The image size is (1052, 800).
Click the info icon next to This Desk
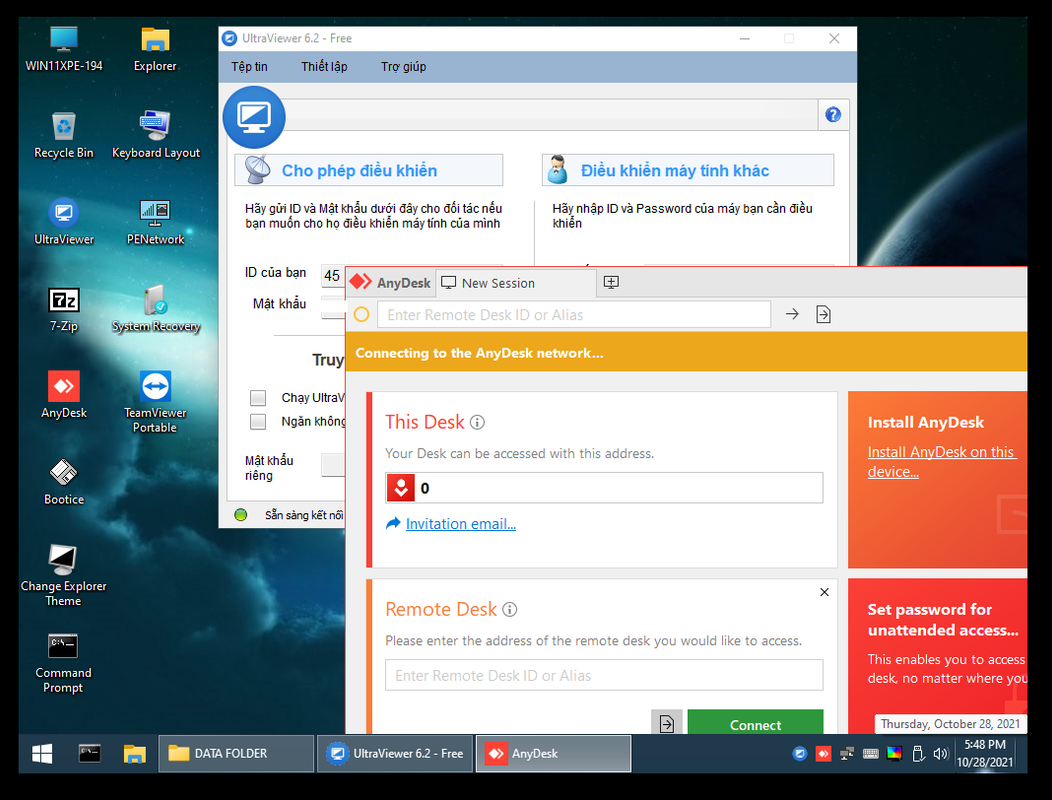click(477, 422)
